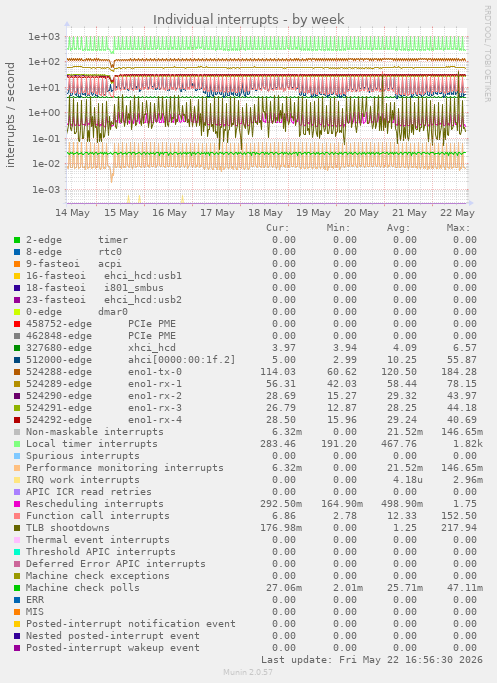
Task: Click the Avg column header
Action: coord(399,228)
